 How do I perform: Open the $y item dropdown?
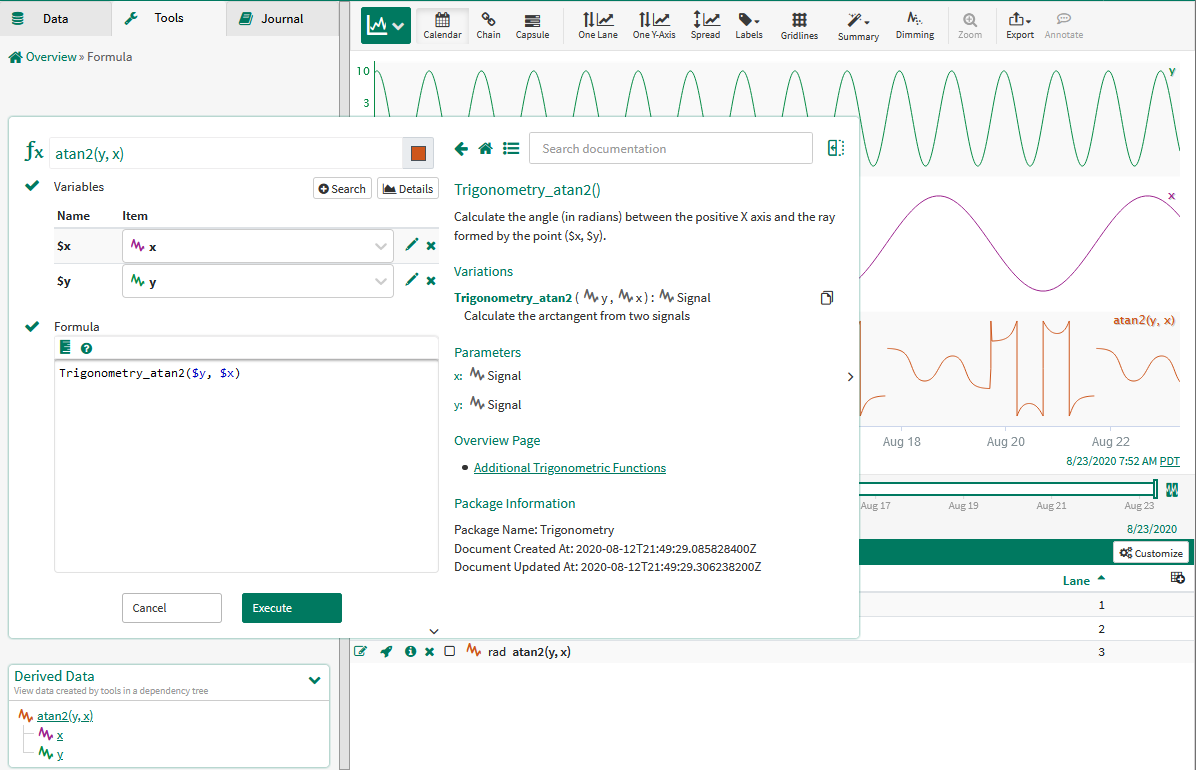tap(380, 281)
